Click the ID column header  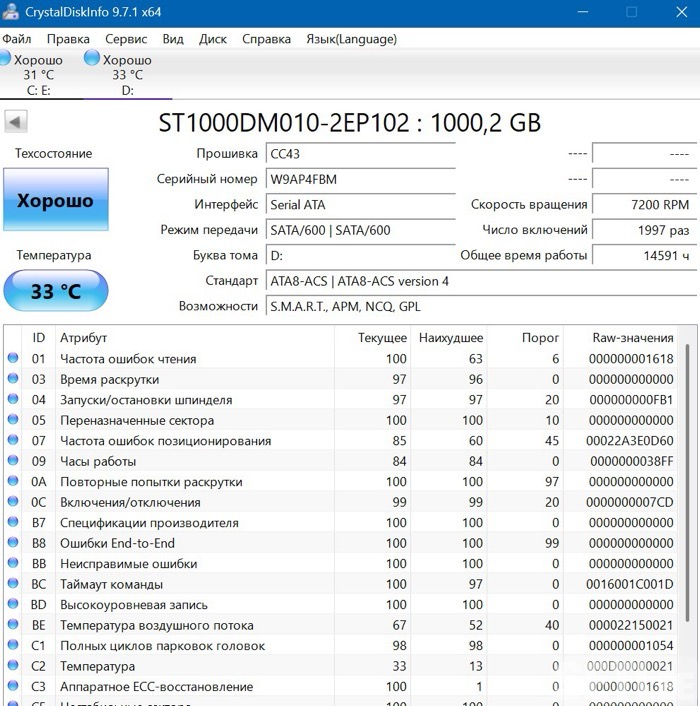click(x=38, y=337)
